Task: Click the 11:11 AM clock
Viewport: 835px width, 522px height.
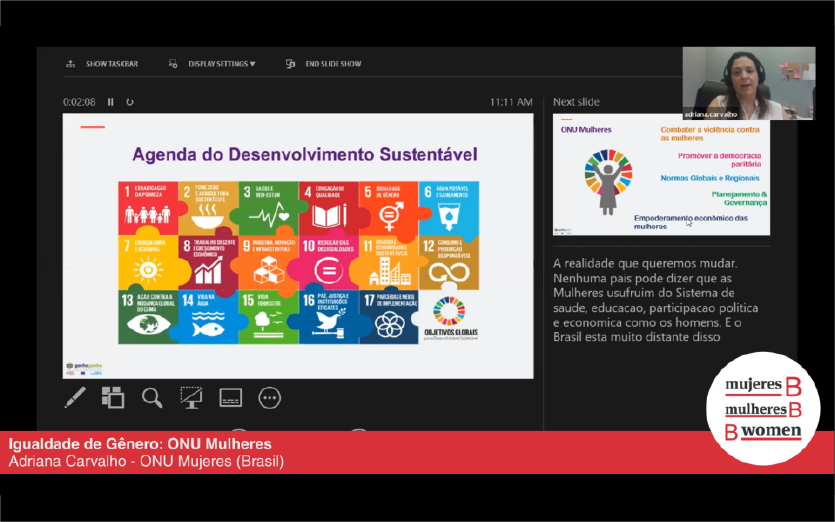Action: pos(511,102)
